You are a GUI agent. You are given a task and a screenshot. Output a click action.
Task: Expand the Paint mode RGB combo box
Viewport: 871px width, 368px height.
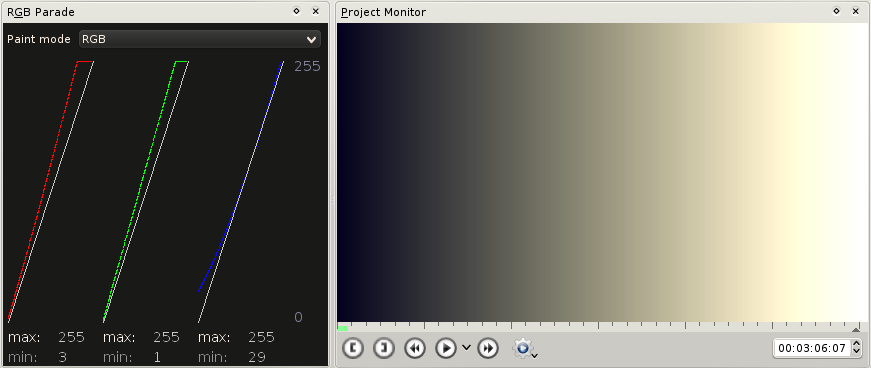click(200, 39)
